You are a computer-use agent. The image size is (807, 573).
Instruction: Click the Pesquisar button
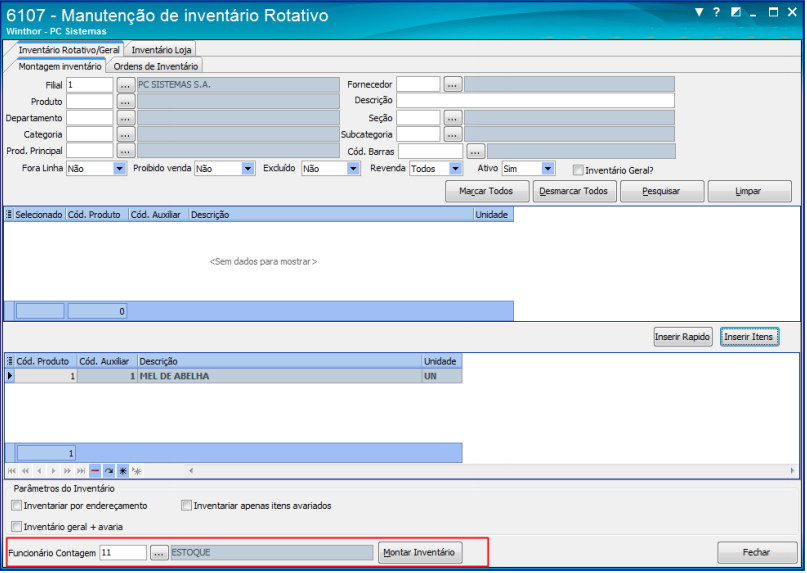point(661,191)
